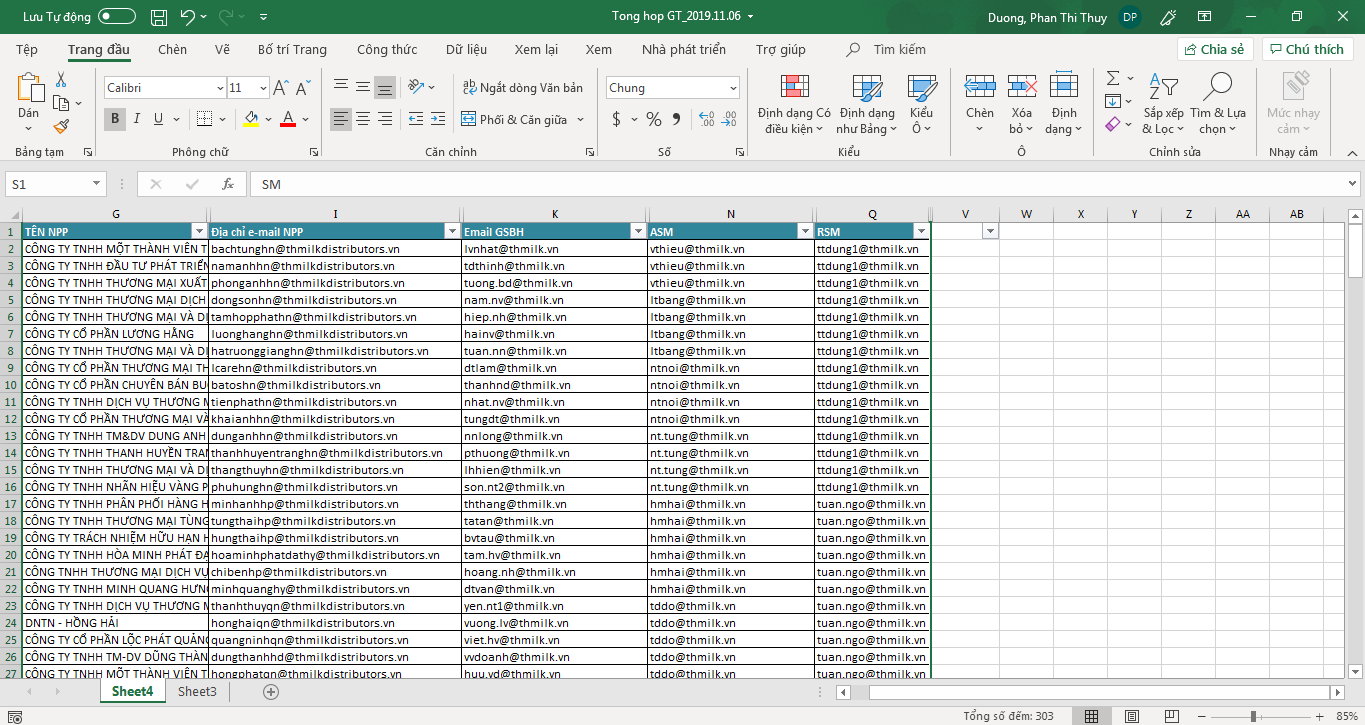Image resolution: width=1365 pixels, height=725 pixels.
Task: Toggle Wrap Text option
Action: pyautogui.click(x=522, y=88)
